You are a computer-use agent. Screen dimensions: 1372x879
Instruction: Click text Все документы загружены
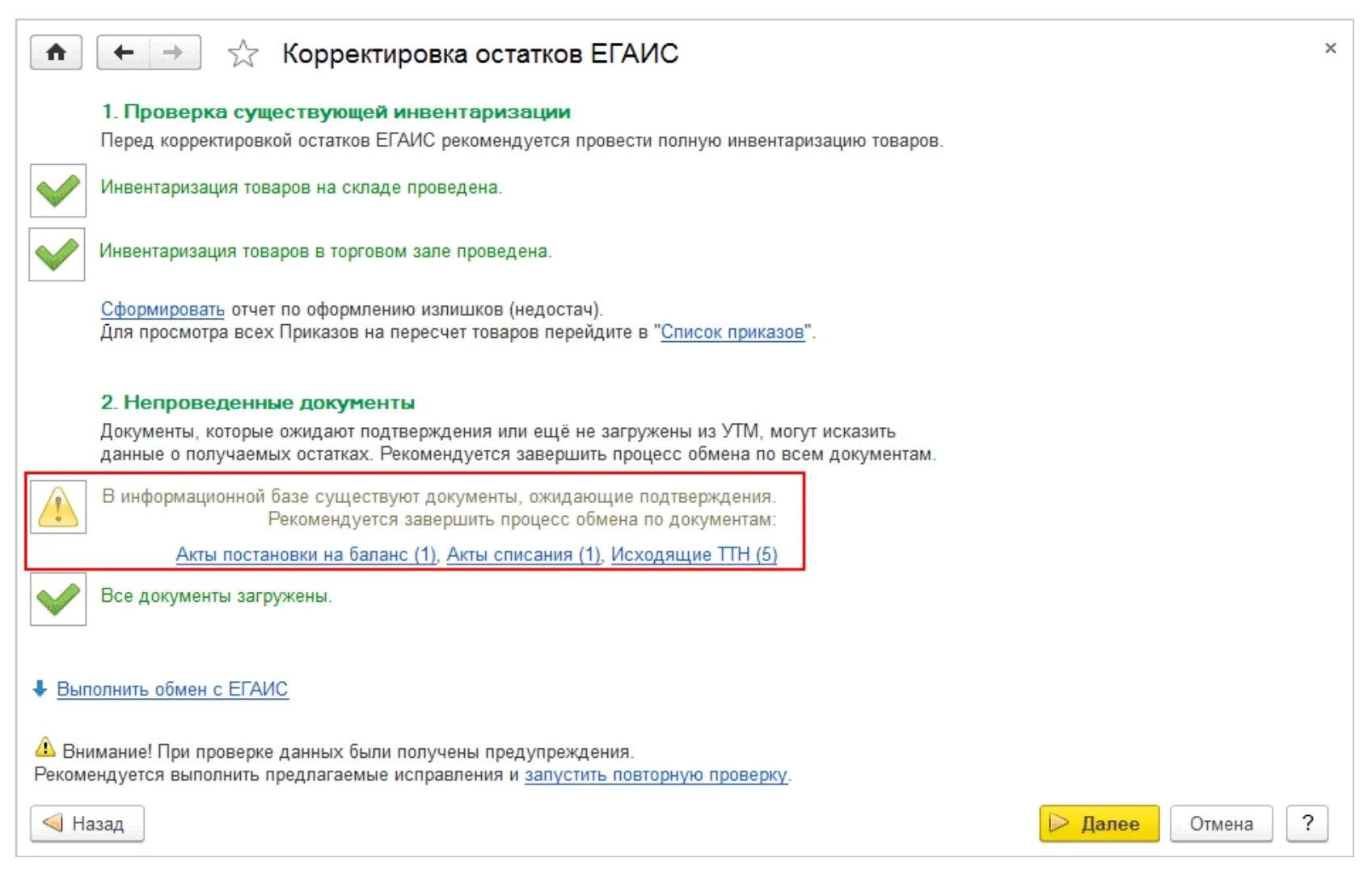(x=216, y=596)
